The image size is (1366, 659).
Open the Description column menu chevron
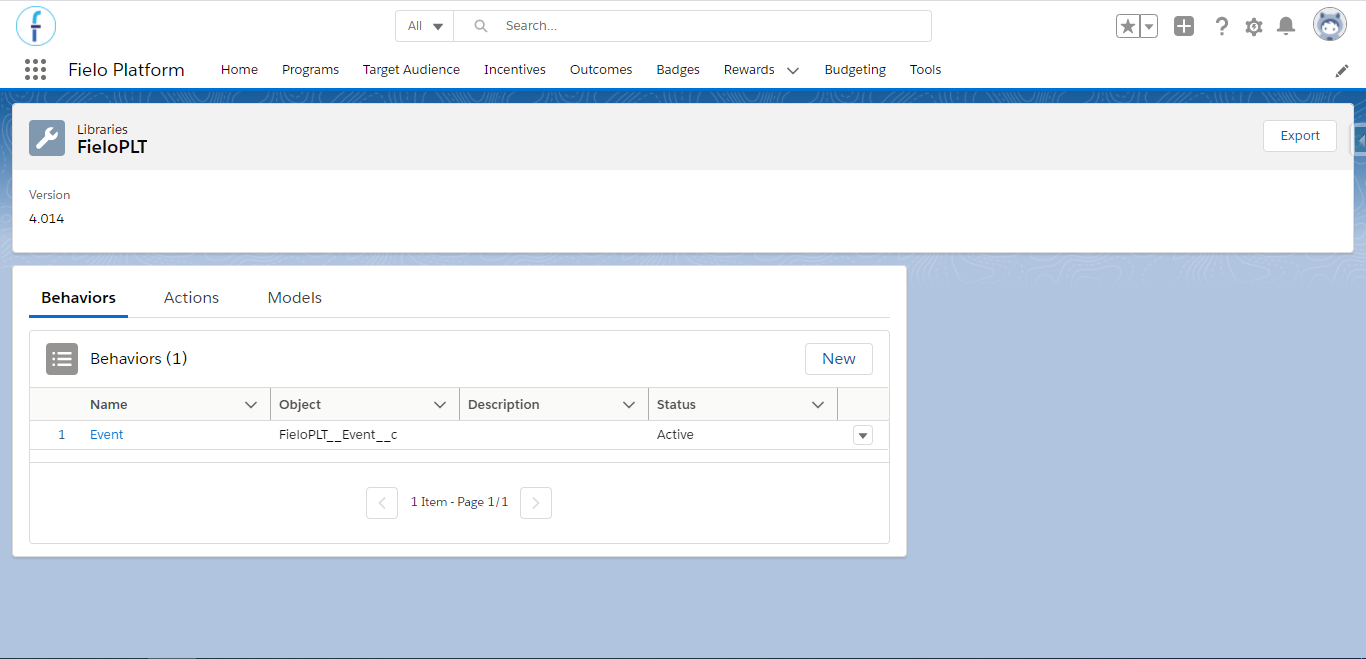629,405
